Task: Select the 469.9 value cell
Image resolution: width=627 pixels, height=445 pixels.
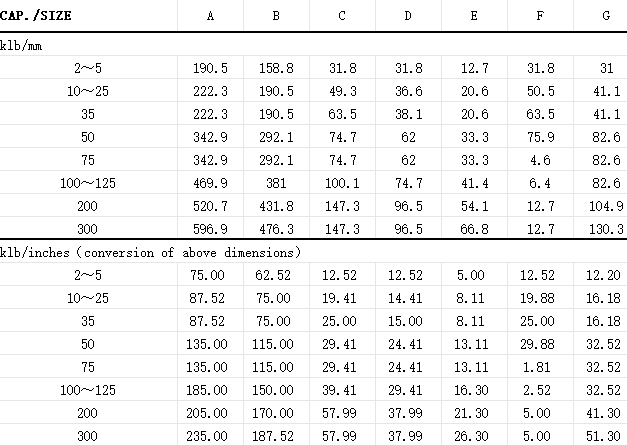Action: coord(210,183)
